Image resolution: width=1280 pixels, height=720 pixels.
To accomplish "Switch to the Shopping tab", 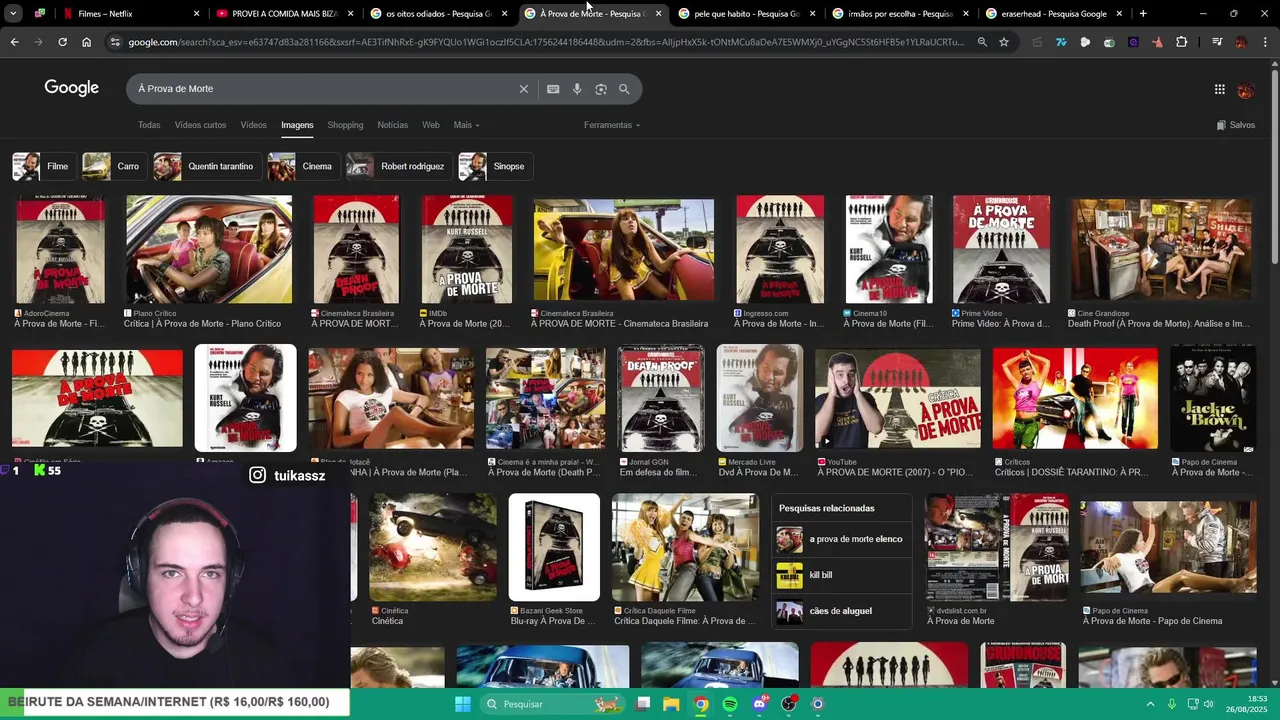I will (345, 125).
